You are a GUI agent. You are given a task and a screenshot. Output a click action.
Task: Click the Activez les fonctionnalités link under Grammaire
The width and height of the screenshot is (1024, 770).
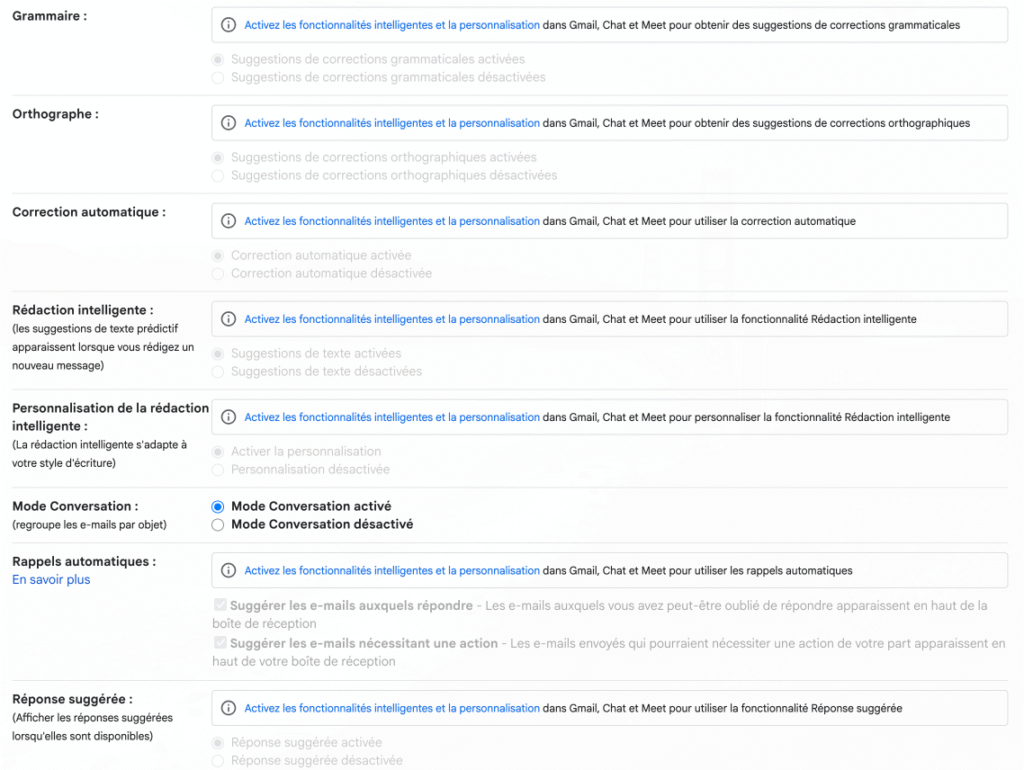[x=392, y=25]
